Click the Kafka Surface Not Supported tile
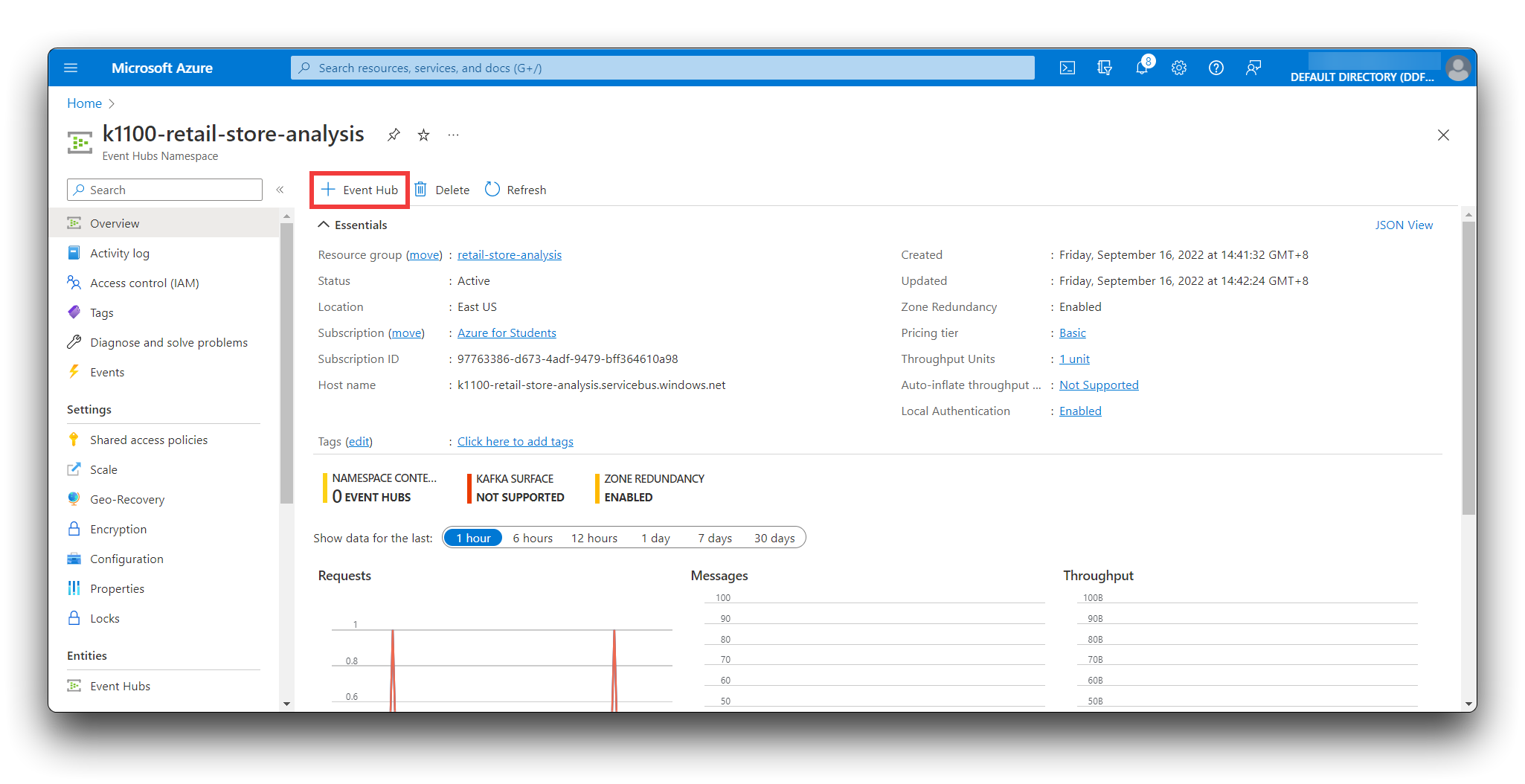 point(516,488)
